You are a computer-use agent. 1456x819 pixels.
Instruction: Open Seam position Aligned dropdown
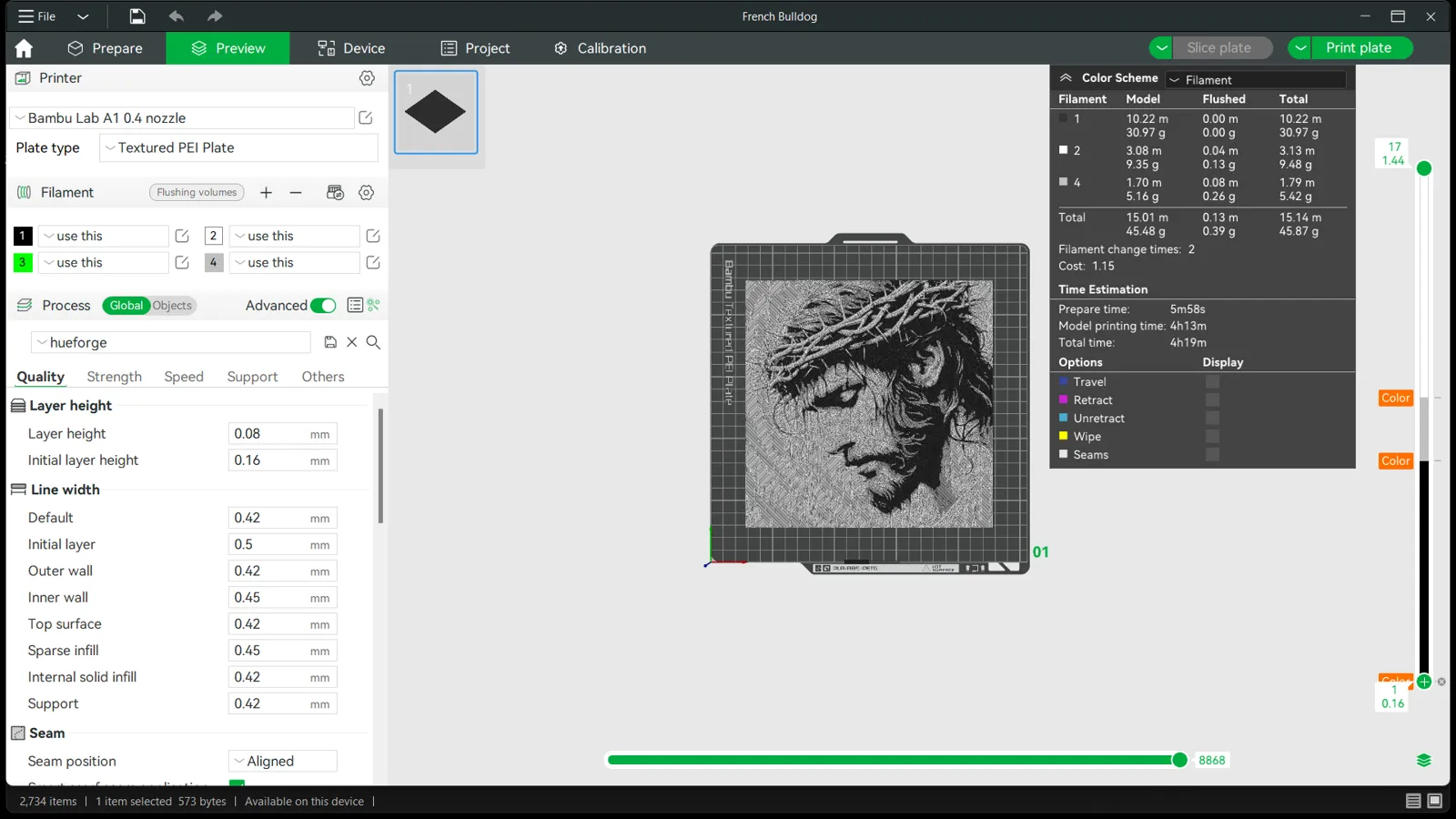click(x=283, y=761)
